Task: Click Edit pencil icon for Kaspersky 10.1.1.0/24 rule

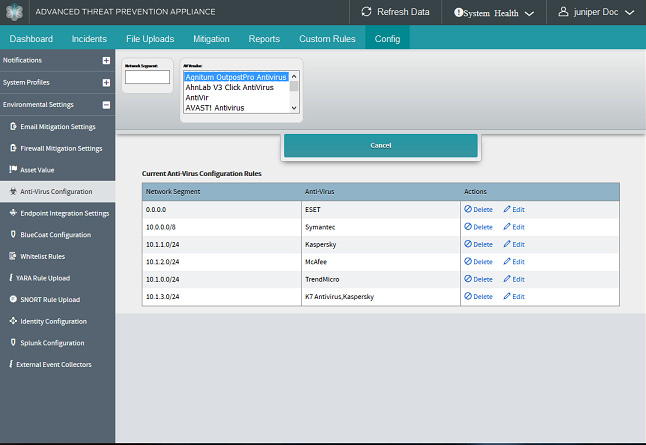Action: coord(507,244)
